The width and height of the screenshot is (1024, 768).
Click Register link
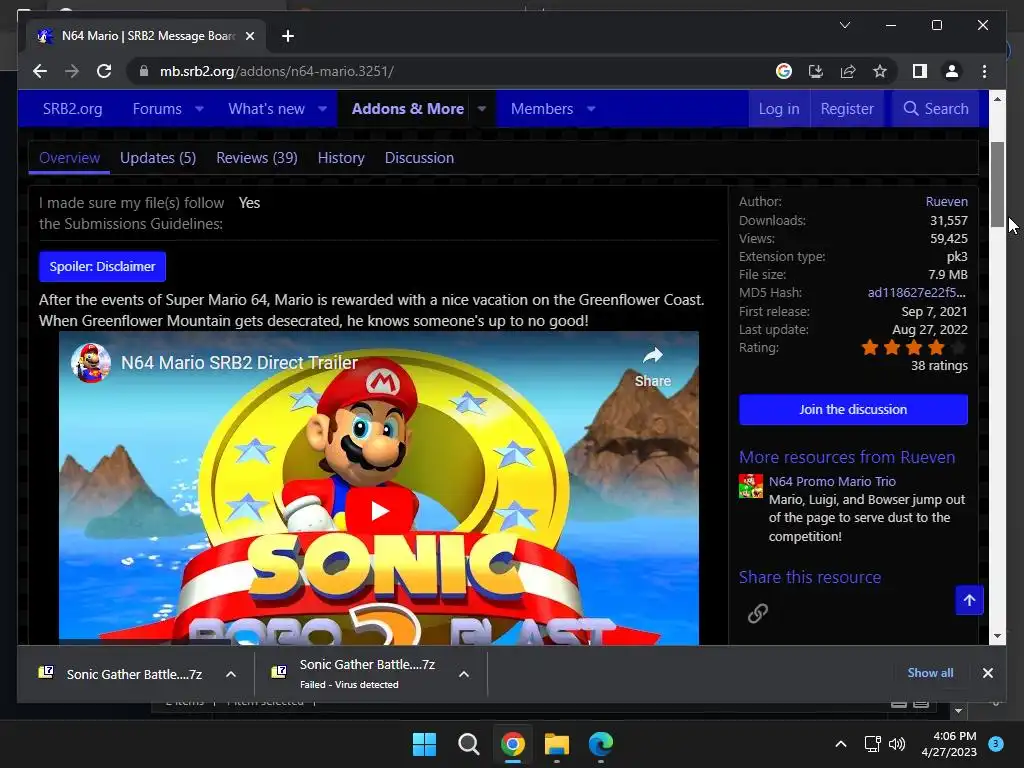[x=846, y=109]
